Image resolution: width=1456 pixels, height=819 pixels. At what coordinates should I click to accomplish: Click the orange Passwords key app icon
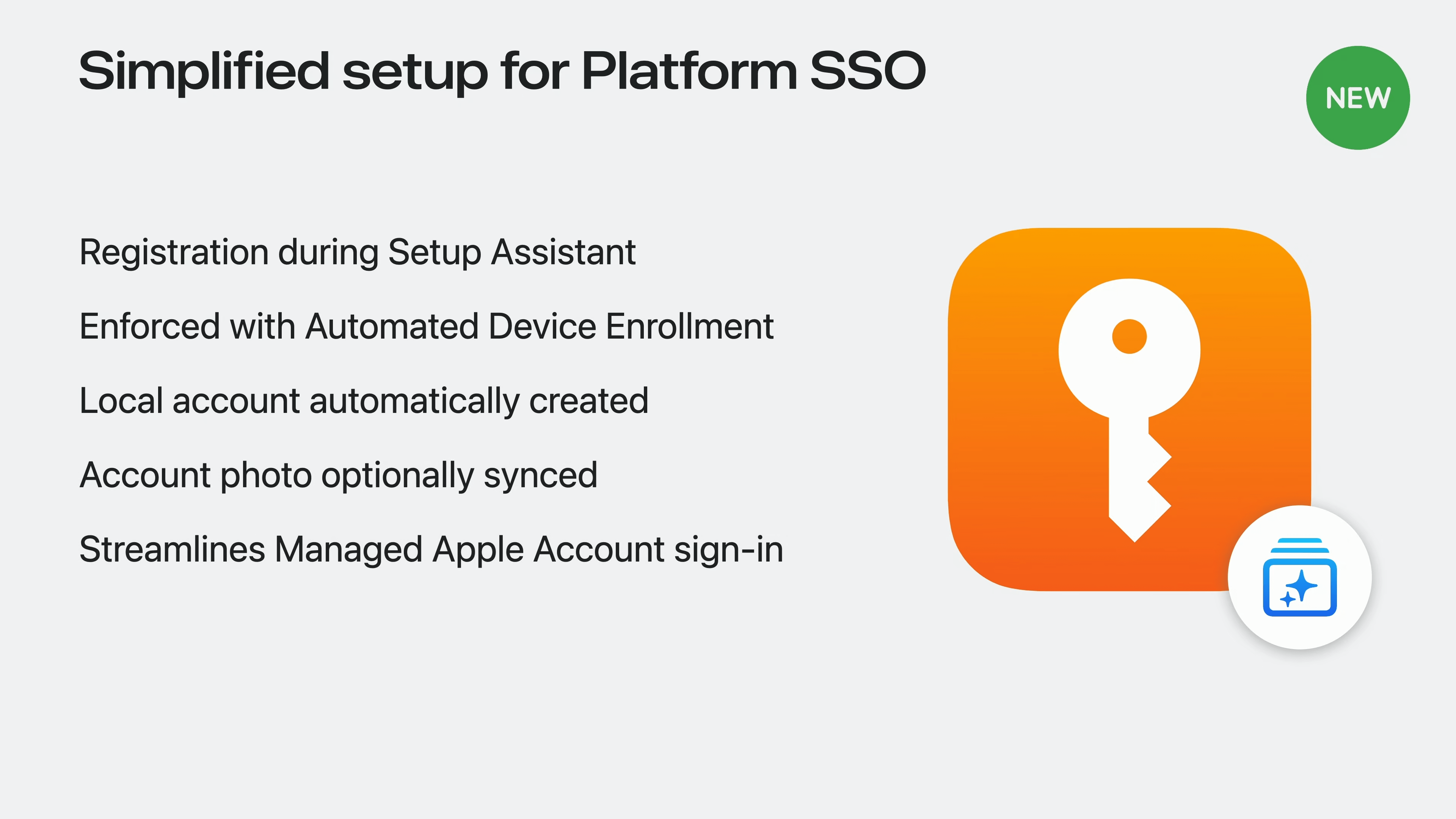click(x=1129, y=409)
